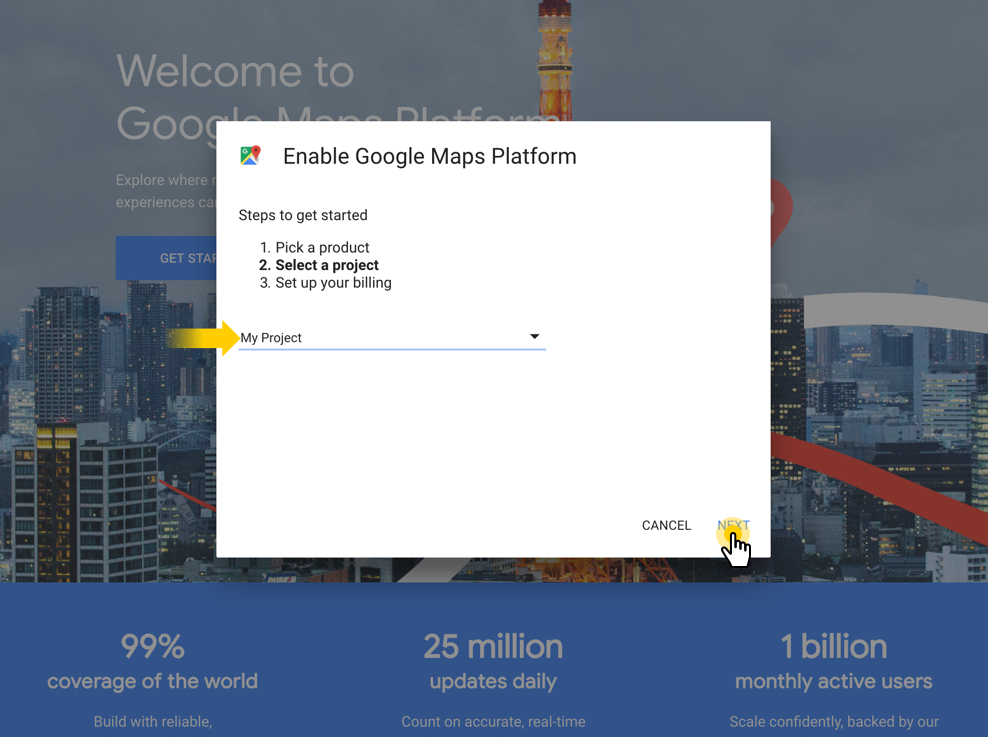Click the 'Select a project' step text
Viewport: 988px width, 737px height.
pyautogui.click(x=327, y=265)
